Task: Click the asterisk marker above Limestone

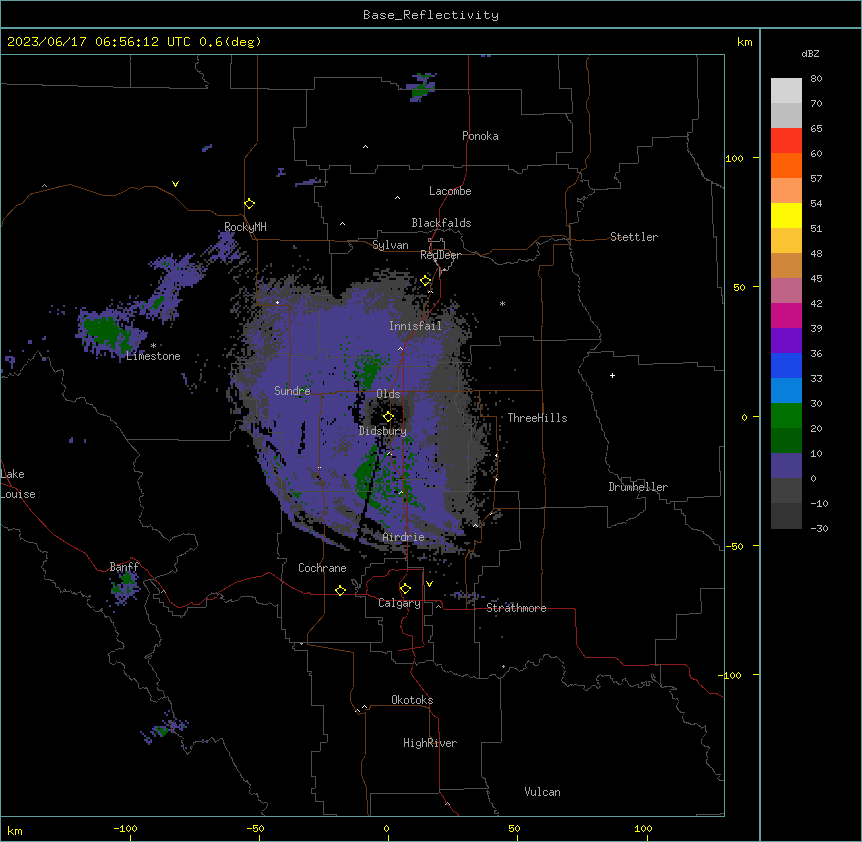Action: [x=153, y=345]
